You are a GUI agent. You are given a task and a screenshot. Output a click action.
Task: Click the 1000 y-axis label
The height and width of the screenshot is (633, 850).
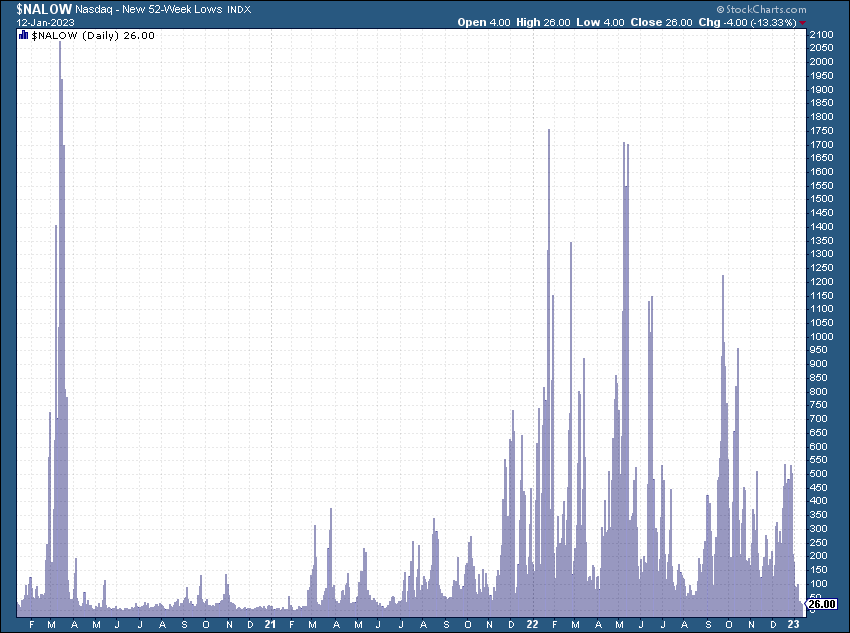coord(821,337)
